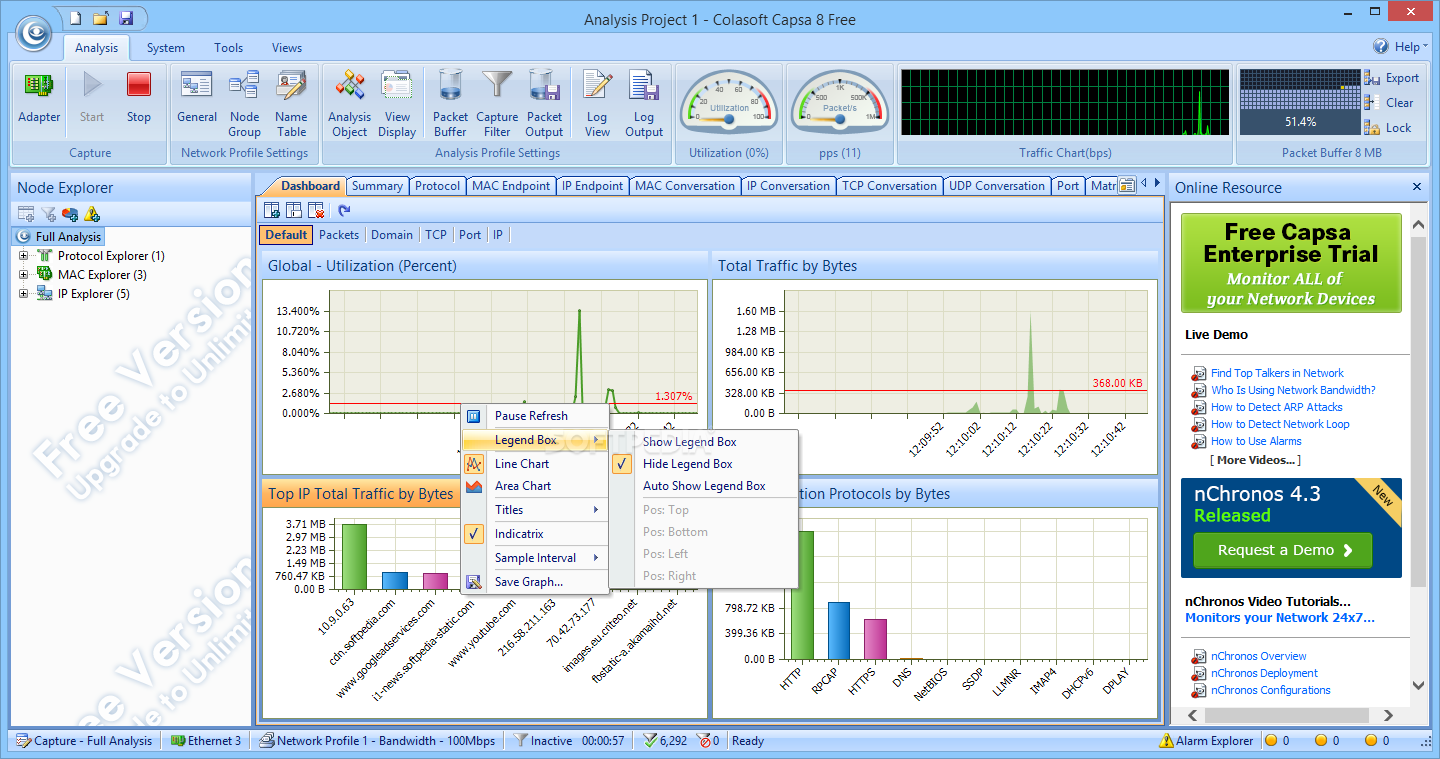Open View Display settings
The image size is (1440, 759).
pos(397,104)
